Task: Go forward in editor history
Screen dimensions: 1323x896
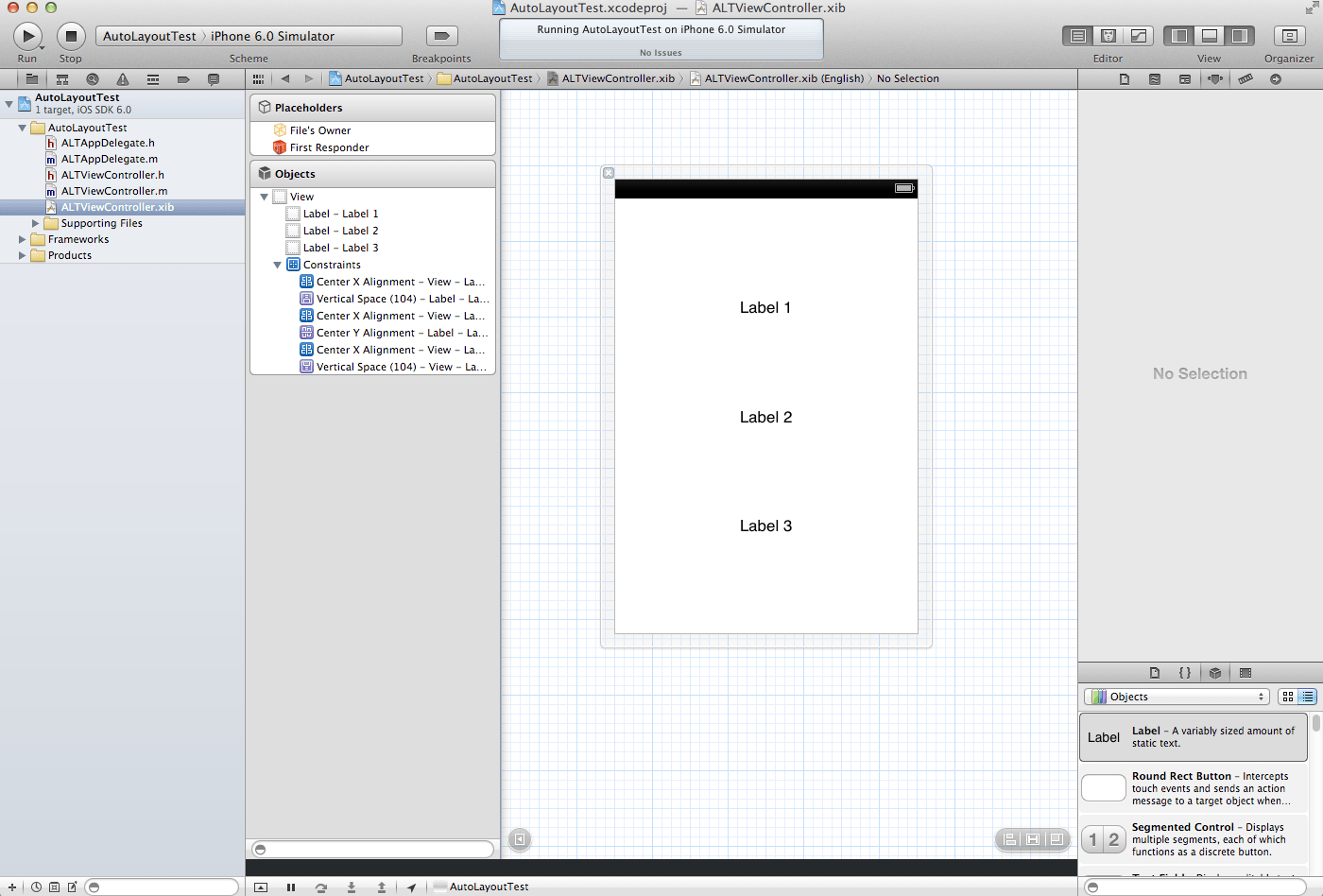Action: pos(309,79)
